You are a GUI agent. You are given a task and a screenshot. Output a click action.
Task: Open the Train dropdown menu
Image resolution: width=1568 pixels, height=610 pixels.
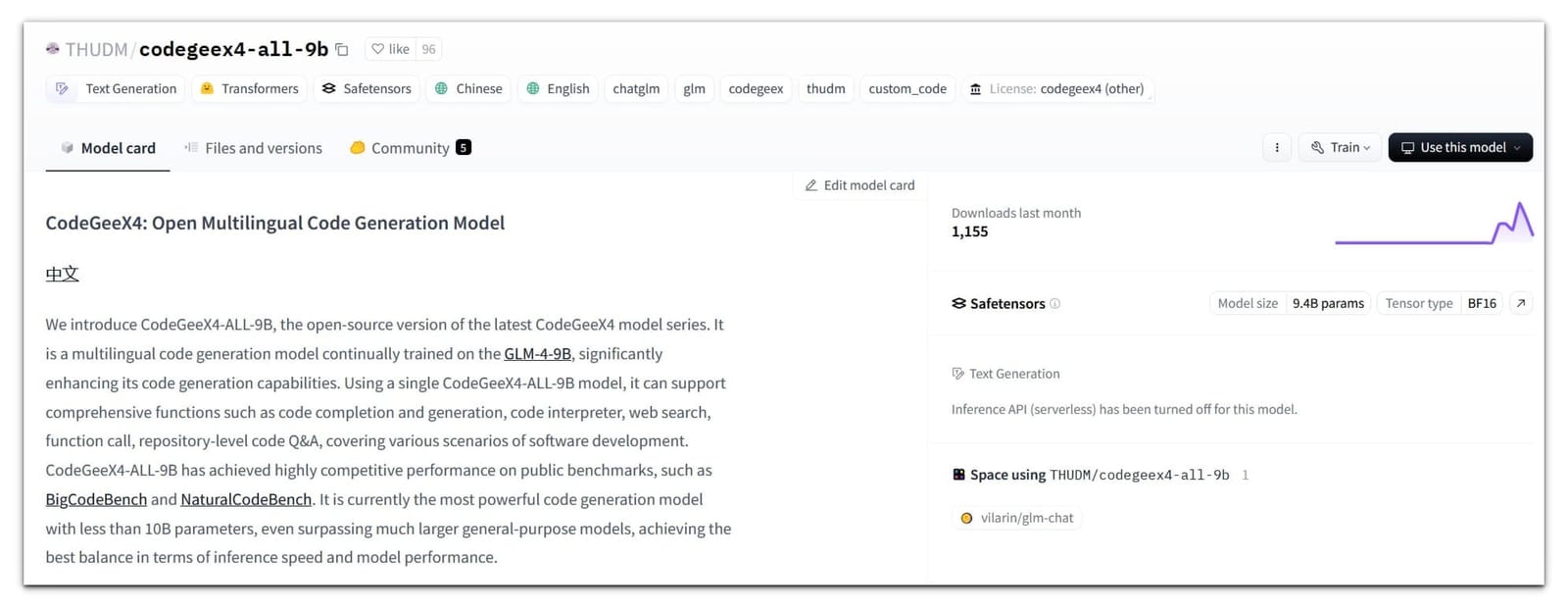pos(1340,147)
